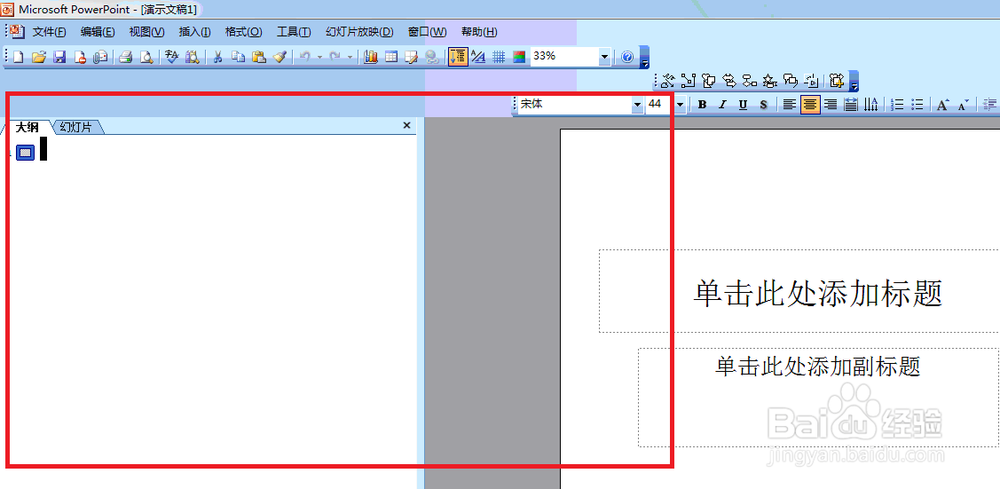Toggle Underline formatting
The height and width of the screenshot is (489, 1000).
click(743, 105)
